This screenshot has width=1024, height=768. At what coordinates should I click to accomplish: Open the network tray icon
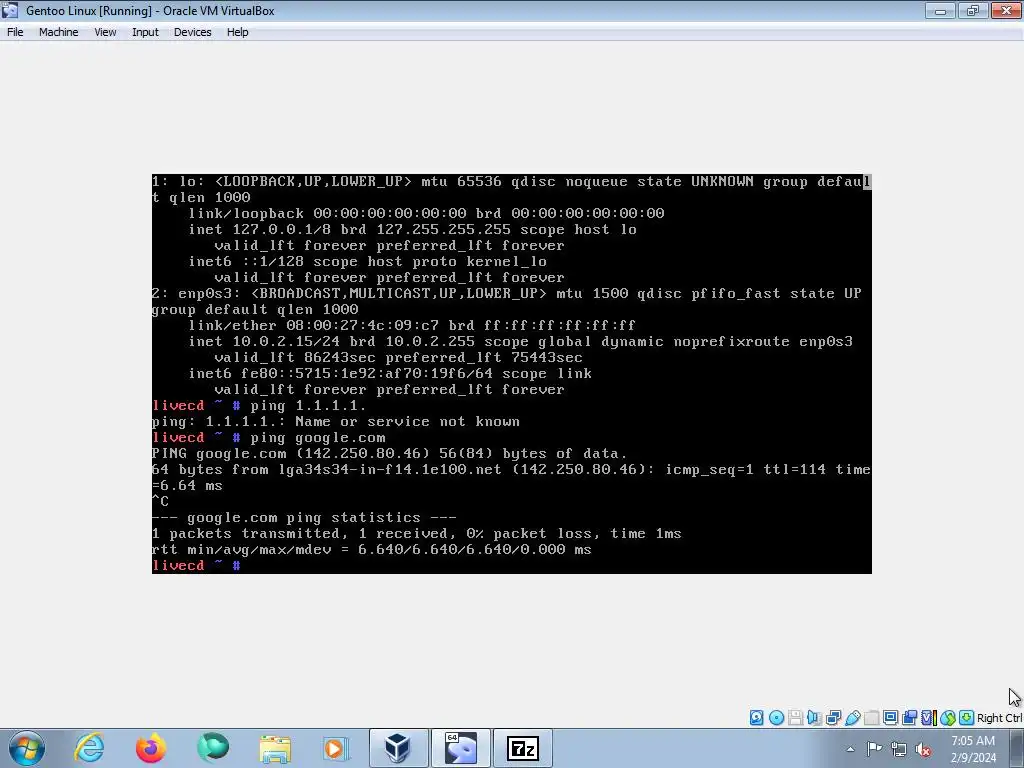coord(899,749)
